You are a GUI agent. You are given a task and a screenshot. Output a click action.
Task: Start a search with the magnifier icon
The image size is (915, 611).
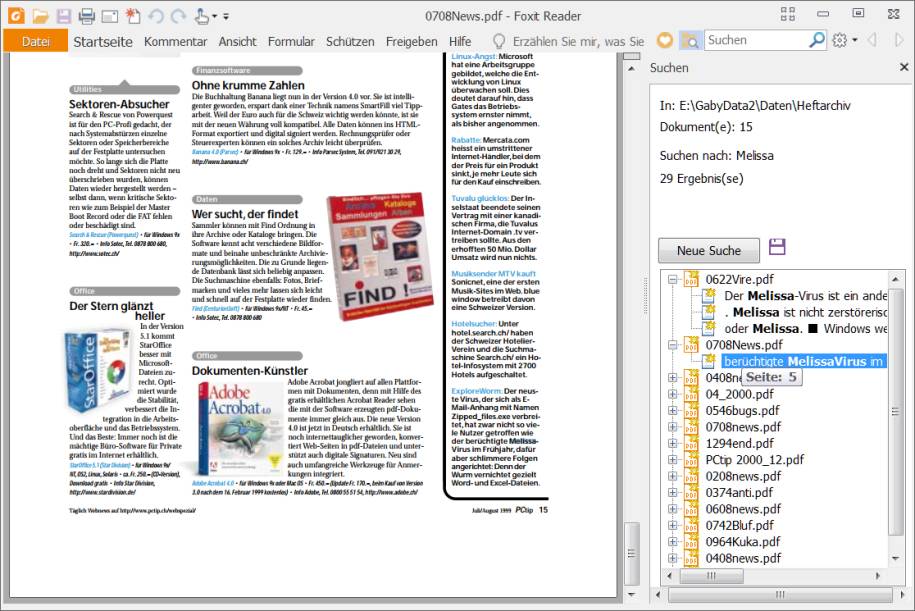click(x=817, y=40)
